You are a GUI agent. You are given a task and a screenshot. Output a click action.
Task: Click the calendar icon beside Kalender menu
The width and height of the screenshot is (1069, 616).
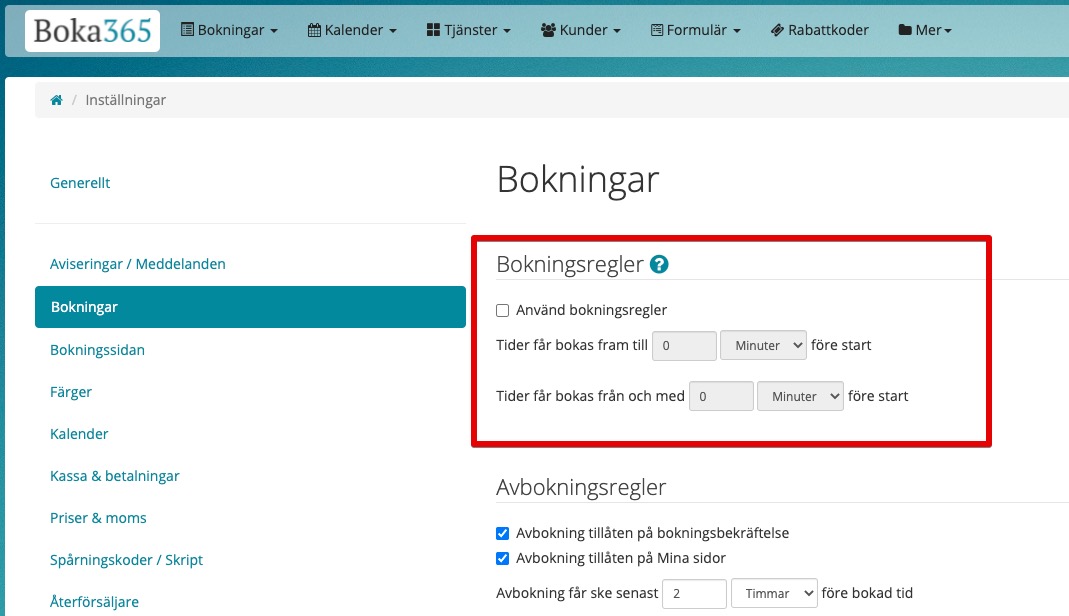[x=316, y=29]
